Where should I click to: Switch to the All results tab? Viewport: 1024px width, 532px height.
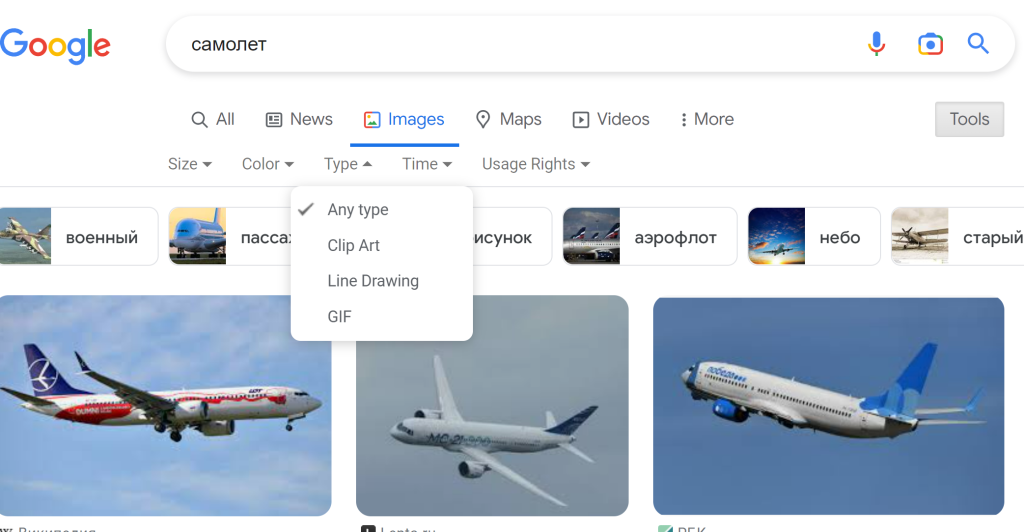tap(213, 119)
